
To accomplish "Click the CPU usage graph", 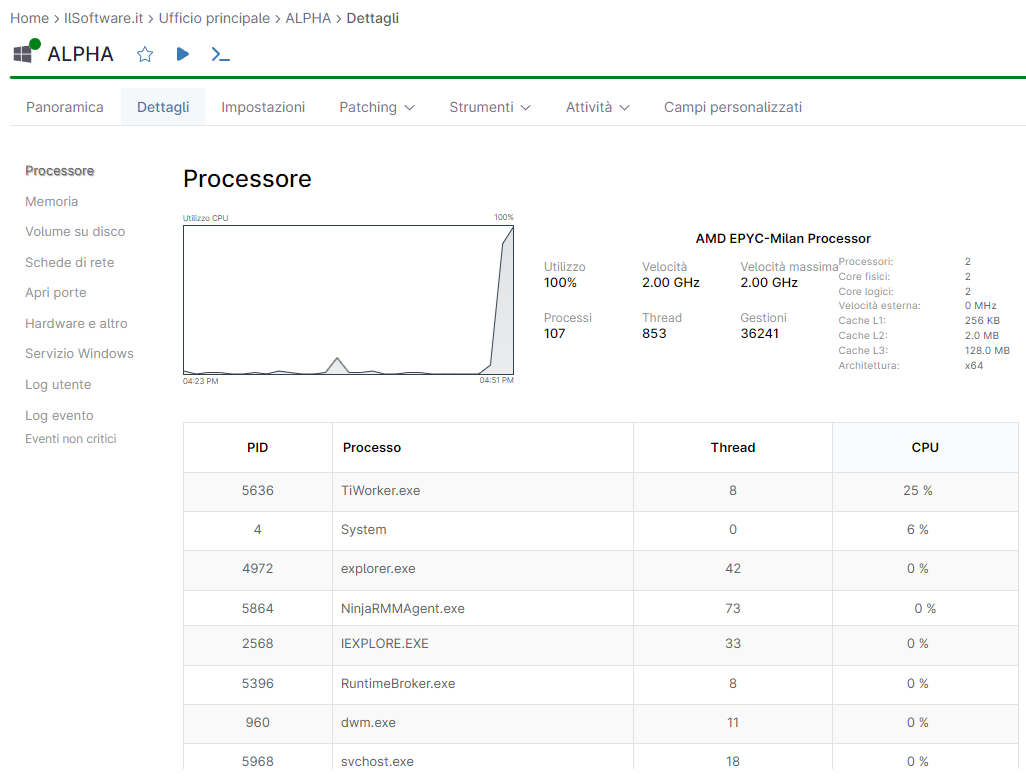I will coord(348,300).
